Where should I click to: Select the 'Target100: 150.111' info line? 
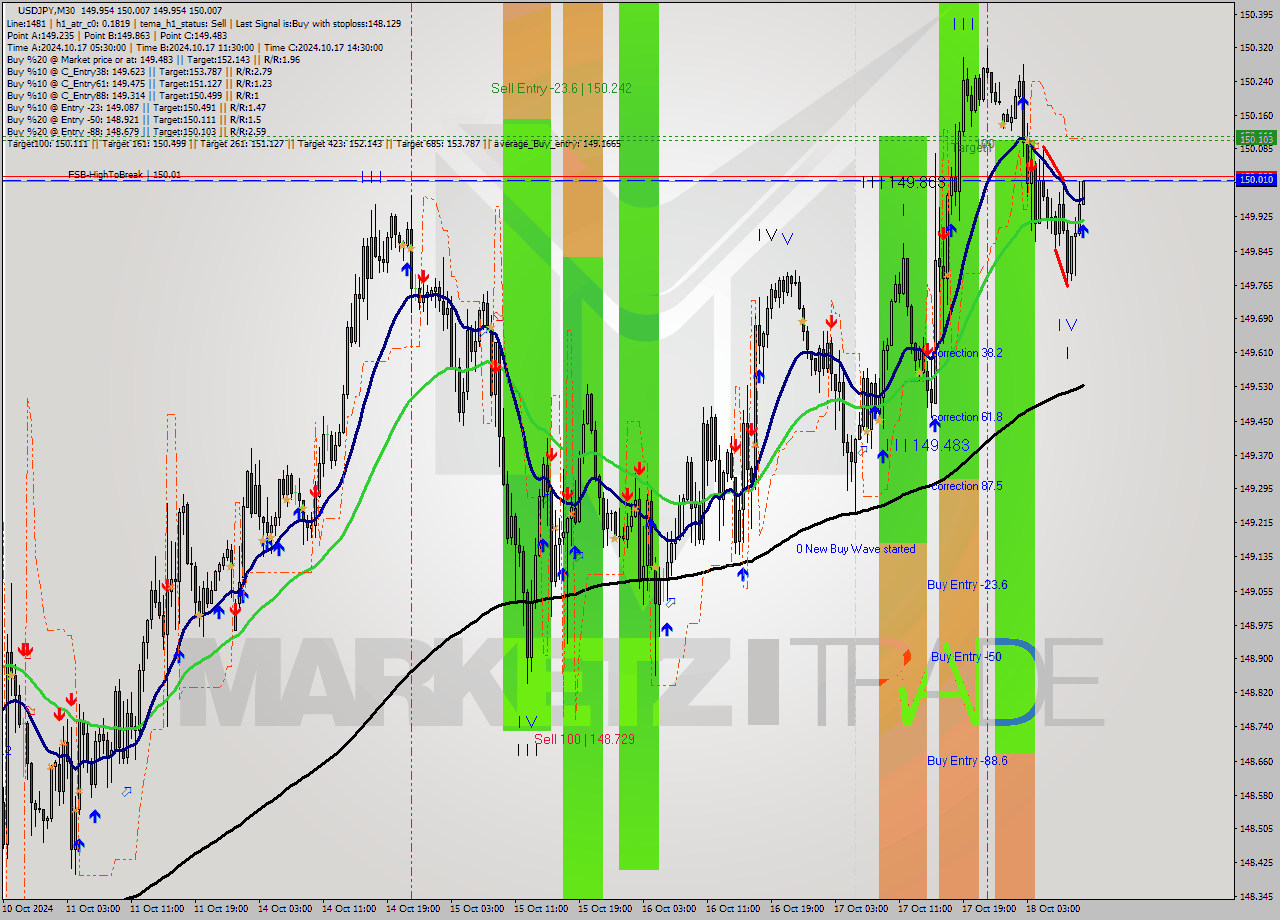313,144
